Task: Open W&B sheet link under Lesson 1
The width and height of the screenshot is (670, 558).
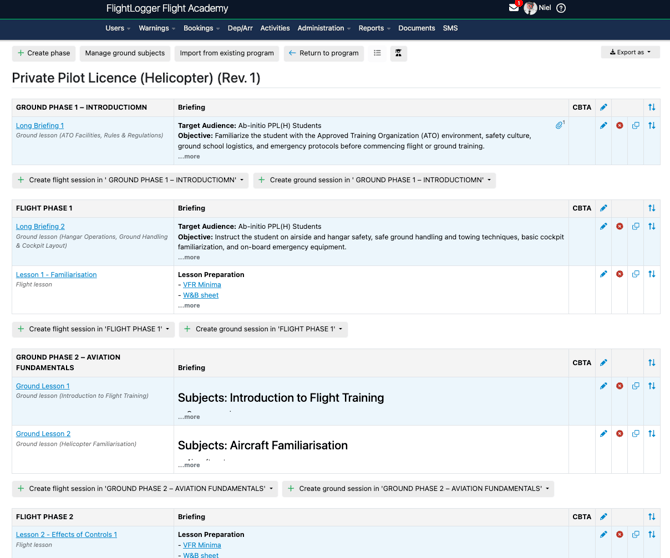Action: 201,295
